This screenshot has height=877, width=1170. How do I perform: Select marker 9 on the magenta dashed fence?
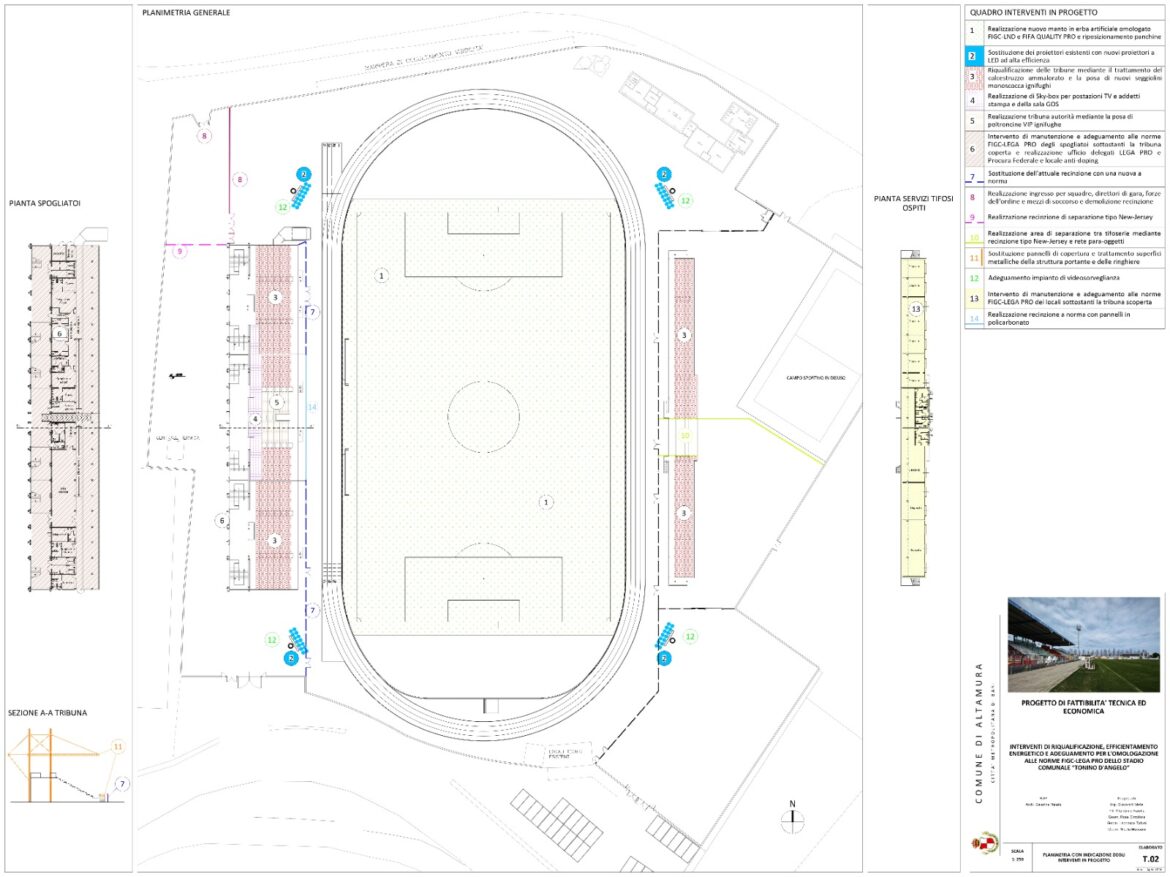click(180, 280)
